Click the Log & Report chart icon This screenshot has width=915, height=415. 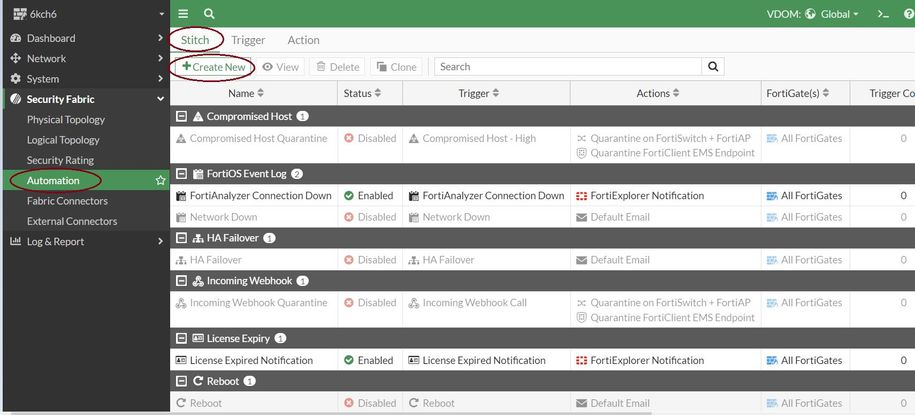click(x=16, y=242)
